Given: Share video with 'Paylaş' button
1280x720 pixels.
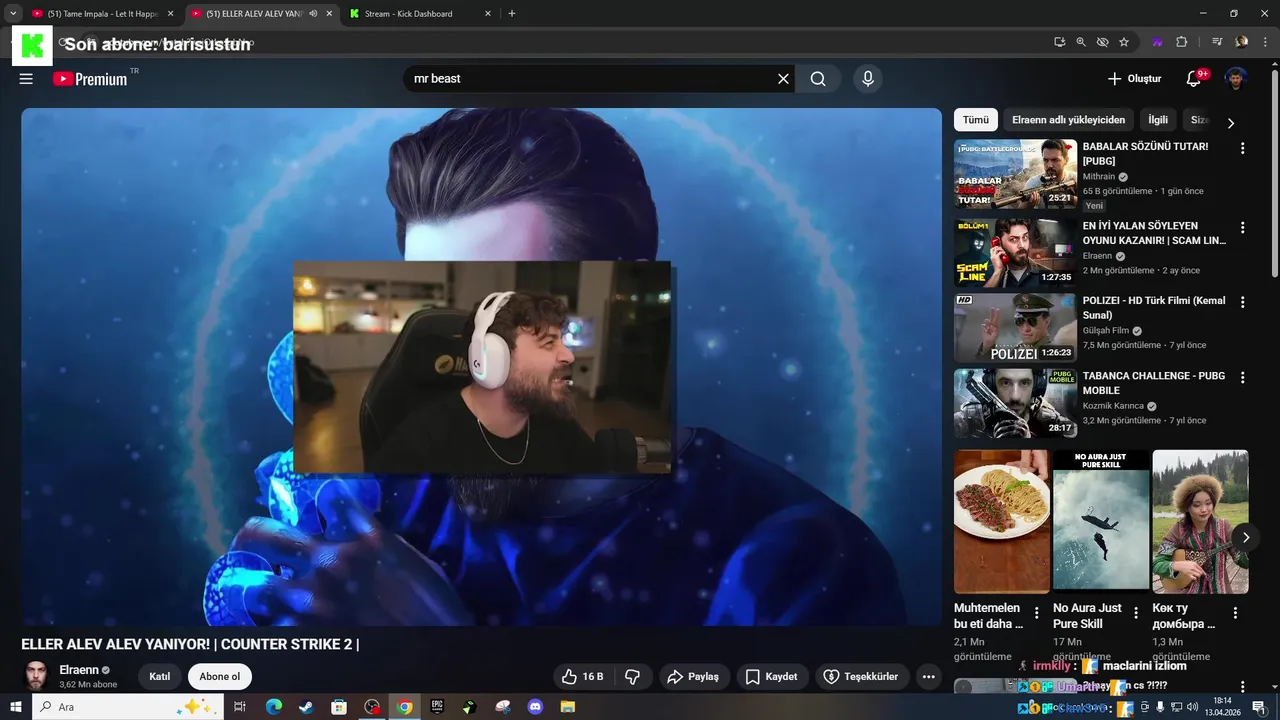Looking at the screenshot, I should click(x=693, y=677).
